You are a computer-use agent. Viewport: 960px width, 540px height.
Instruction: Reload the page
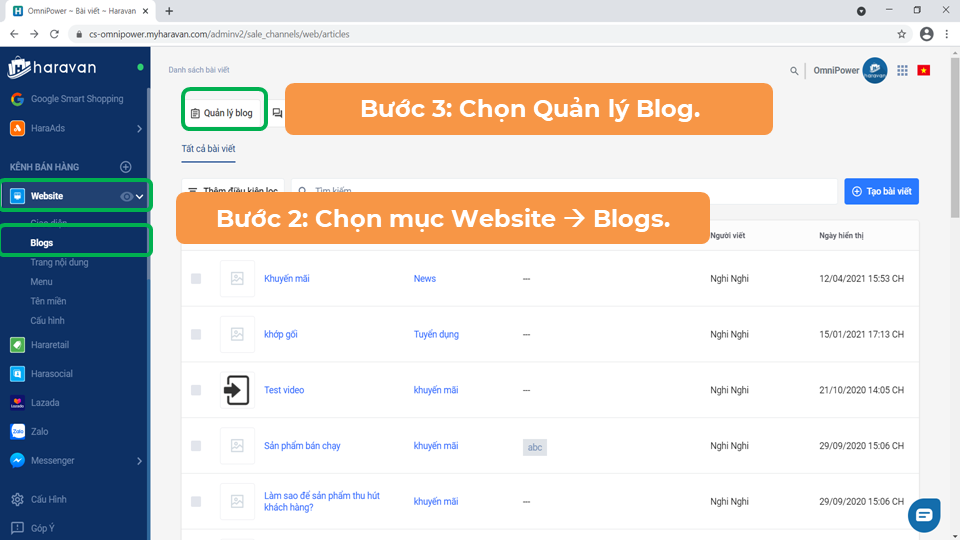54,34
